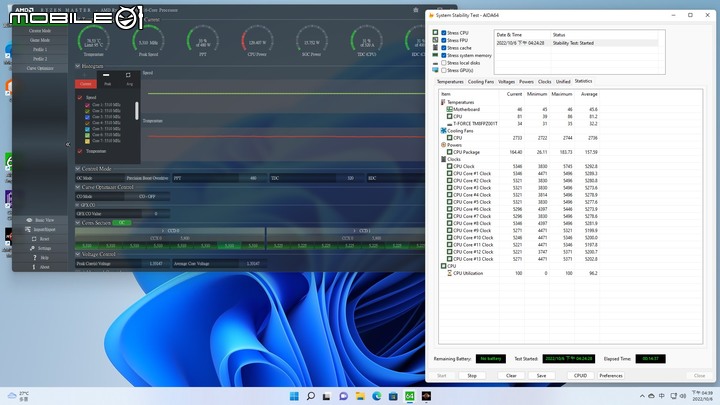Viewport: 720px width, 405px height.
Task: Open Basic View in Ryzen Master sidebar
Action: [x=40, y=220]
